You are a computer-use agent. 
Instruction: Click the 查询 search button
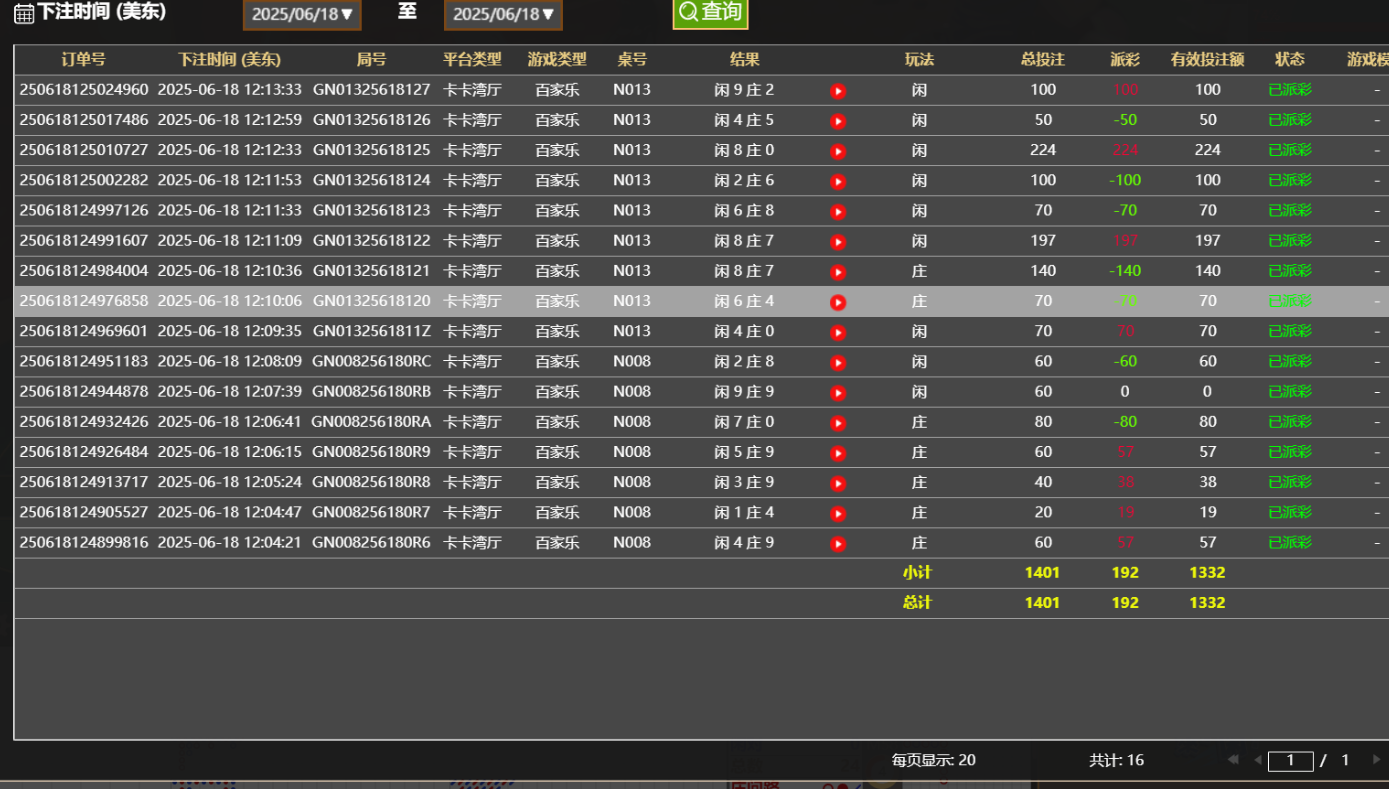(x=710, y=13)
